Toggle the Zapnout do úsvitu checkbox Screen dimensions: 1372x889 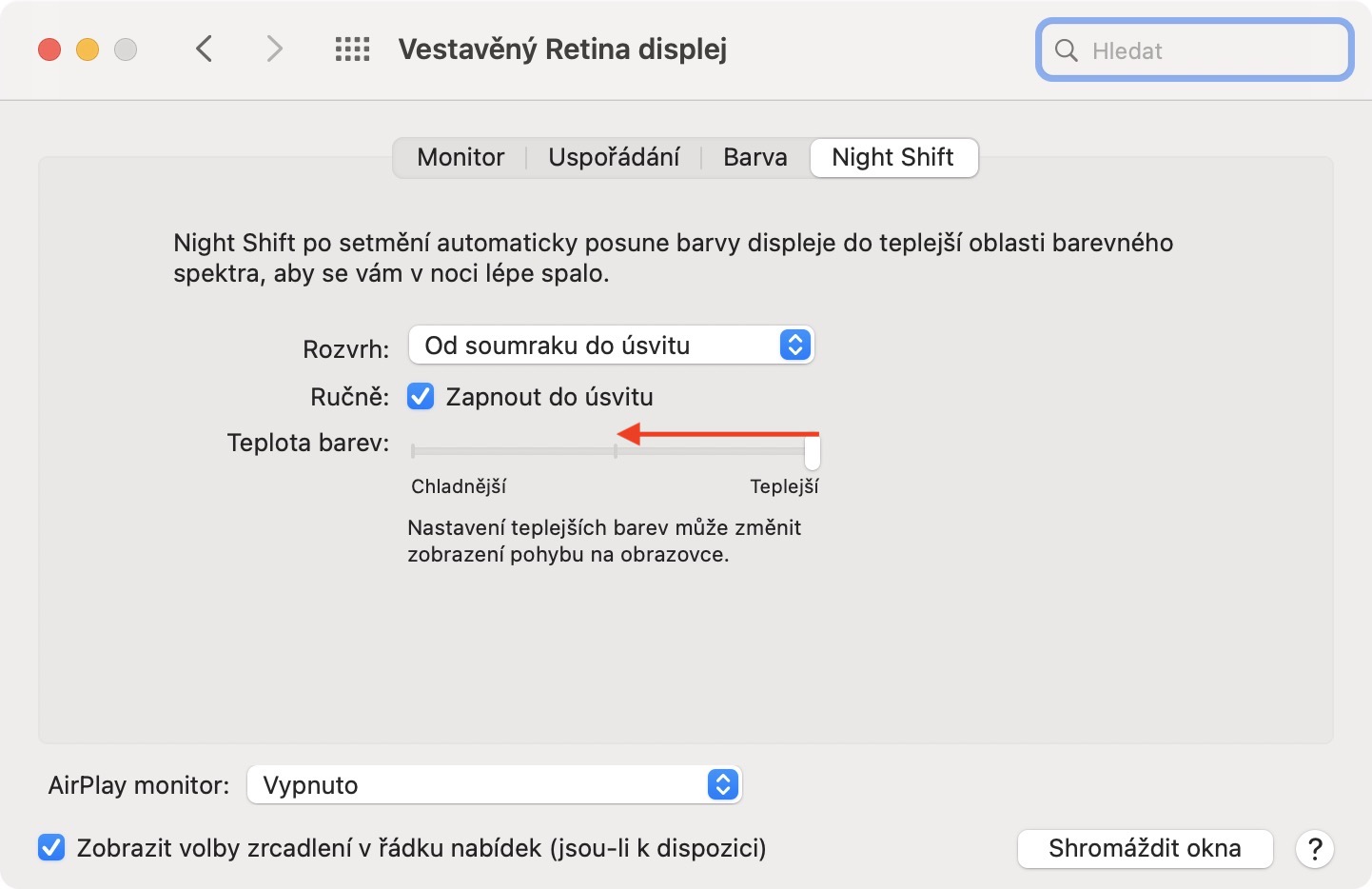[421, 397]
